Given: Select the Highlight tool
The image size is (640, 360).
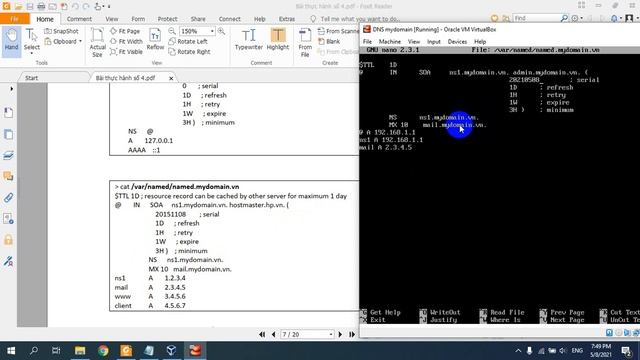Looking at the screenshot, I should [x=278, y=39].
